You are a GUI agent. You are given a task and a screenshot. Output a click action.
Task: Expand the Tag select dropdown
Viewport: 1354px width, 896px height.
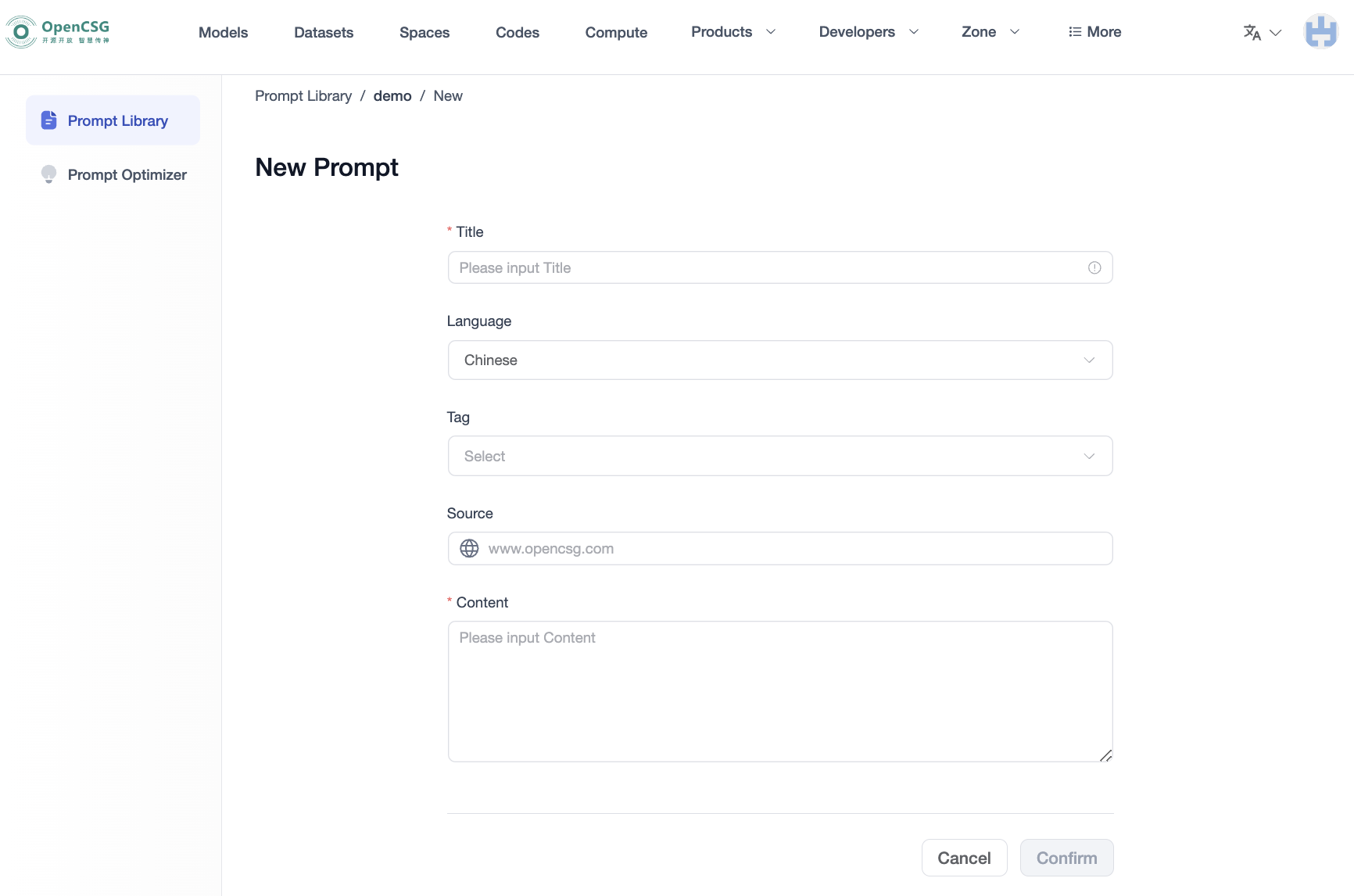pos(779,456)
